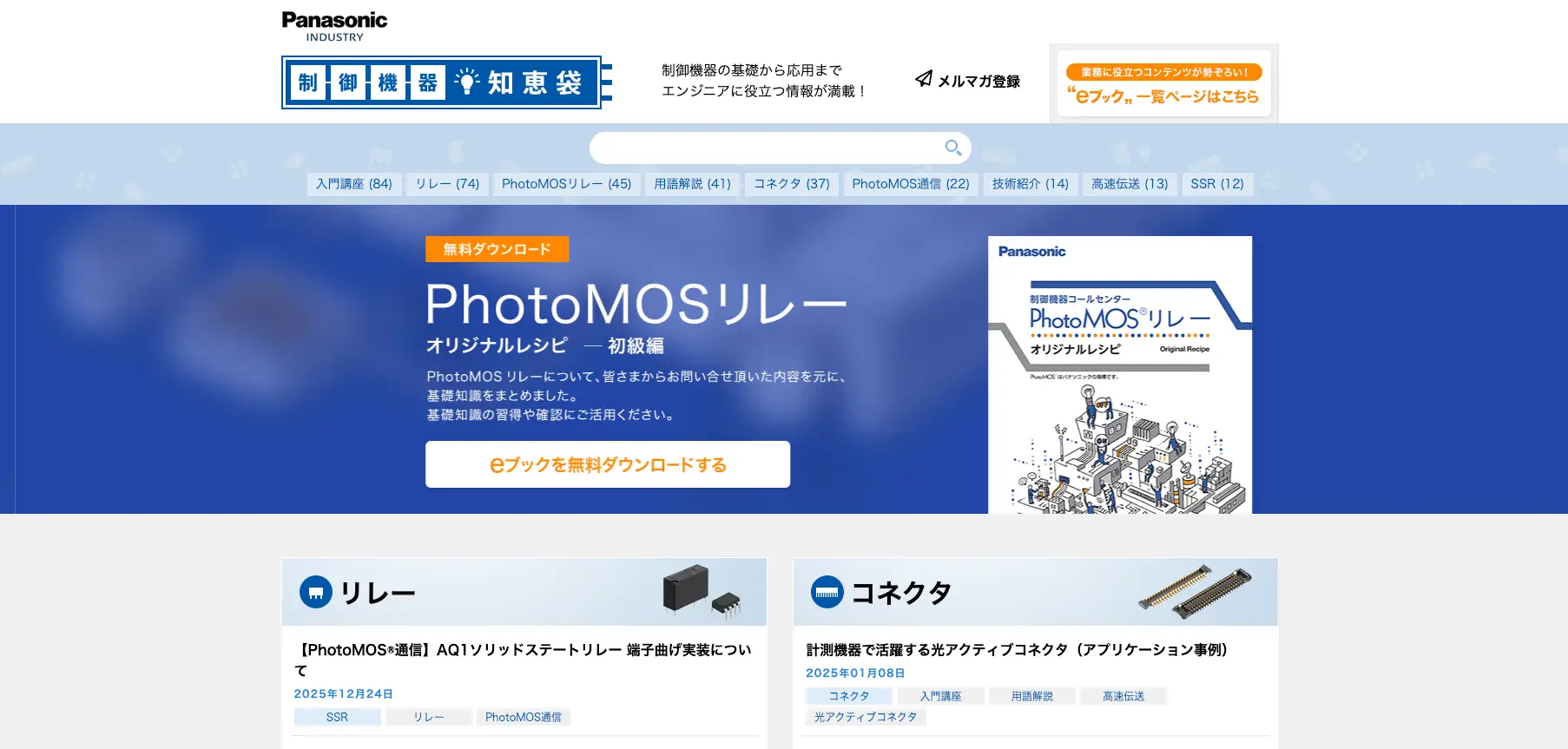Image resolution: width=1568 pixels, height=749 pixels.
Task: Click the 高速伝送 tag under connector article
Action: [1123, 696]
